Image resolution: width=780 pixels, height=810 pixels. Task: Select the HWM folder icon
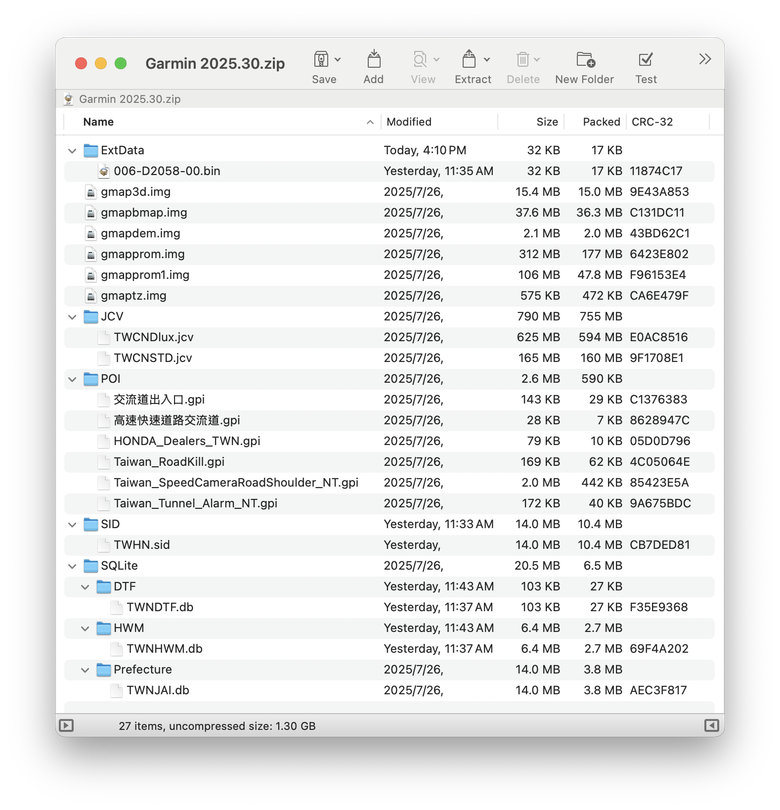click(104, 628)
